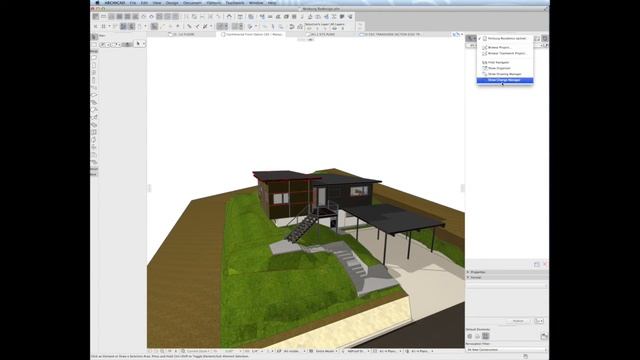Image resolution: width=640 pixels, height=360 pixels.
Task: Select the Beam tool in the toolbox
Action: click(x=93, y=88)
